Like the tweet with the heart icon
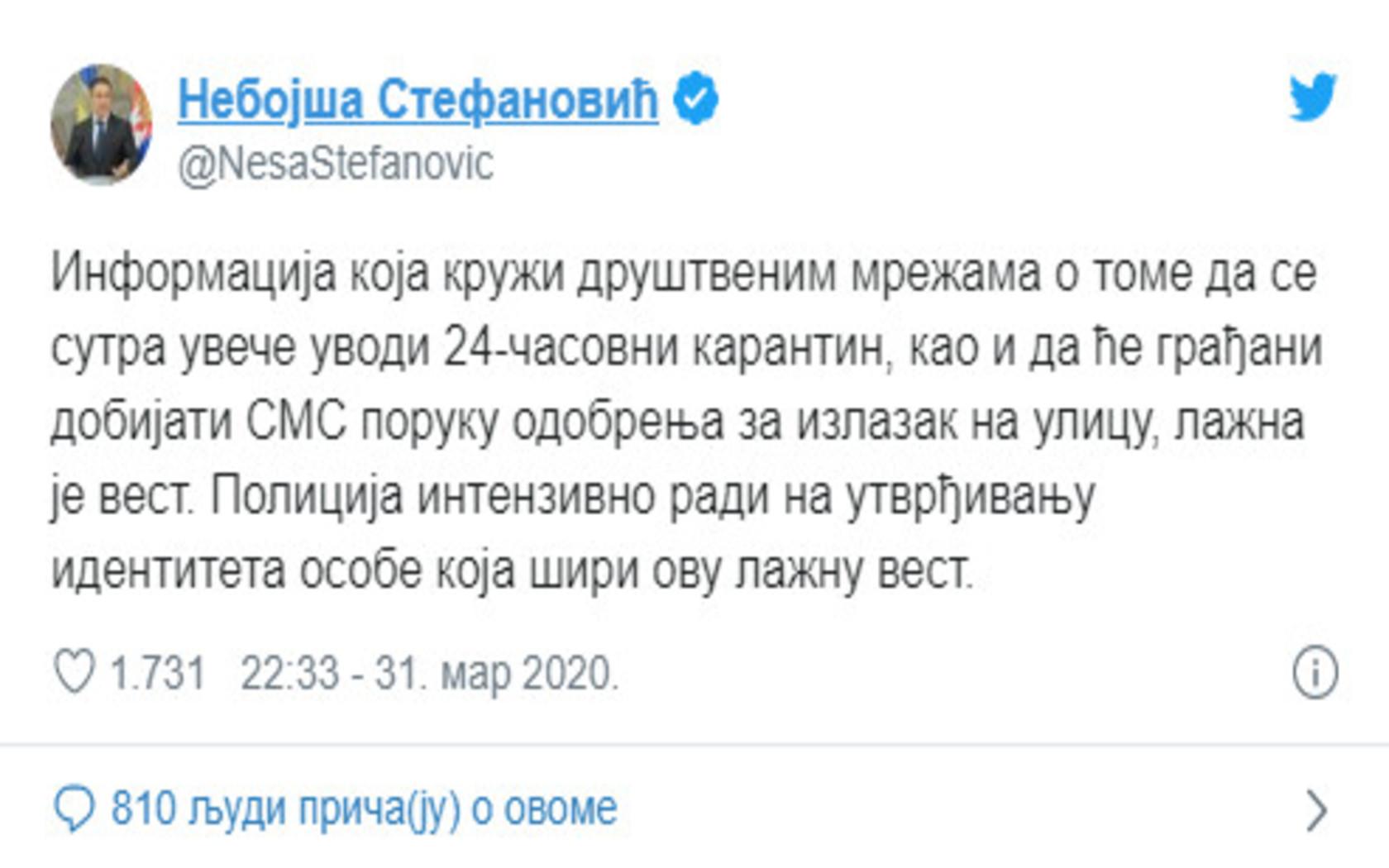 point(74,671)
